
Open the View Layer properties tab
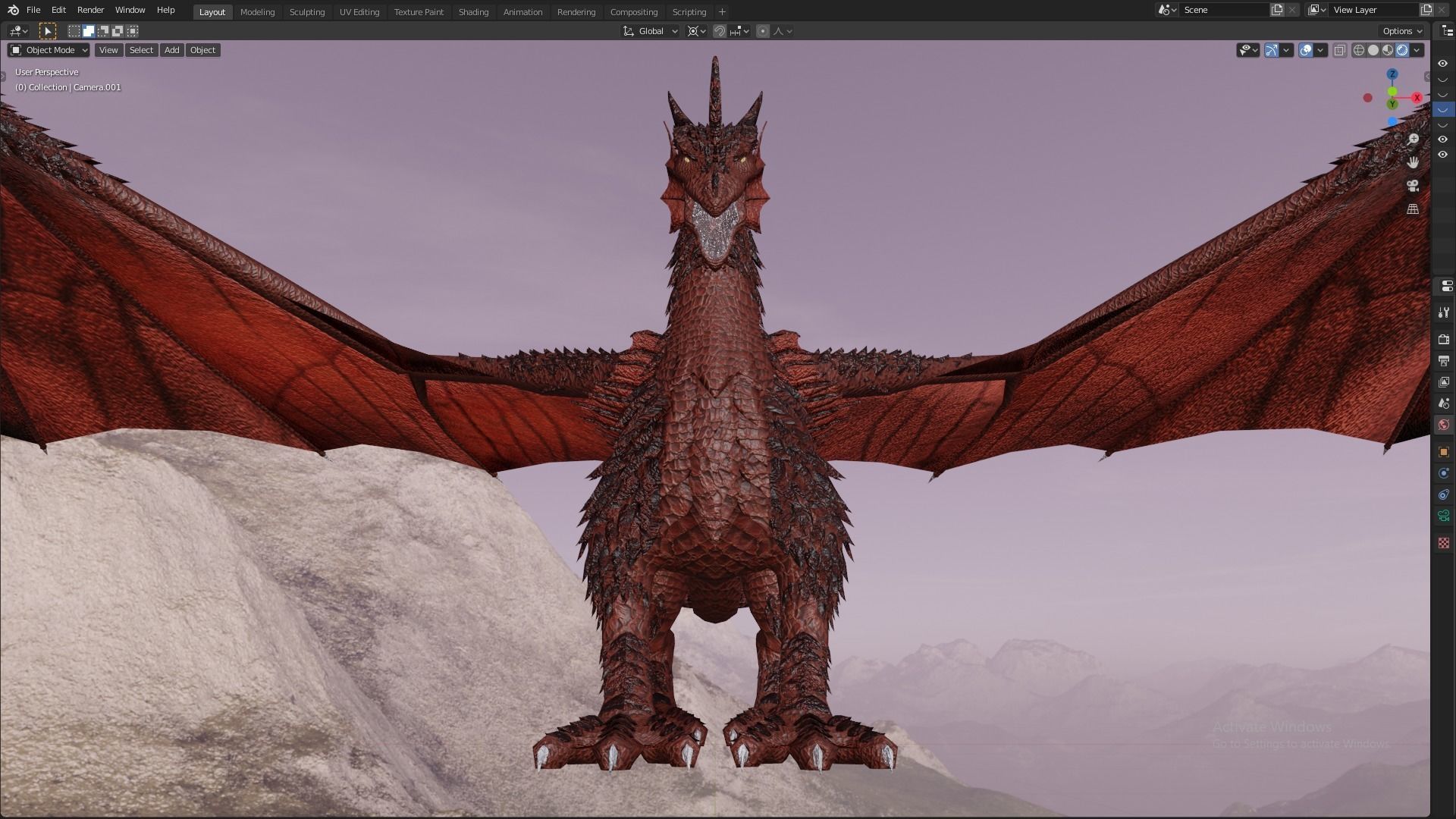point(1444,382)
